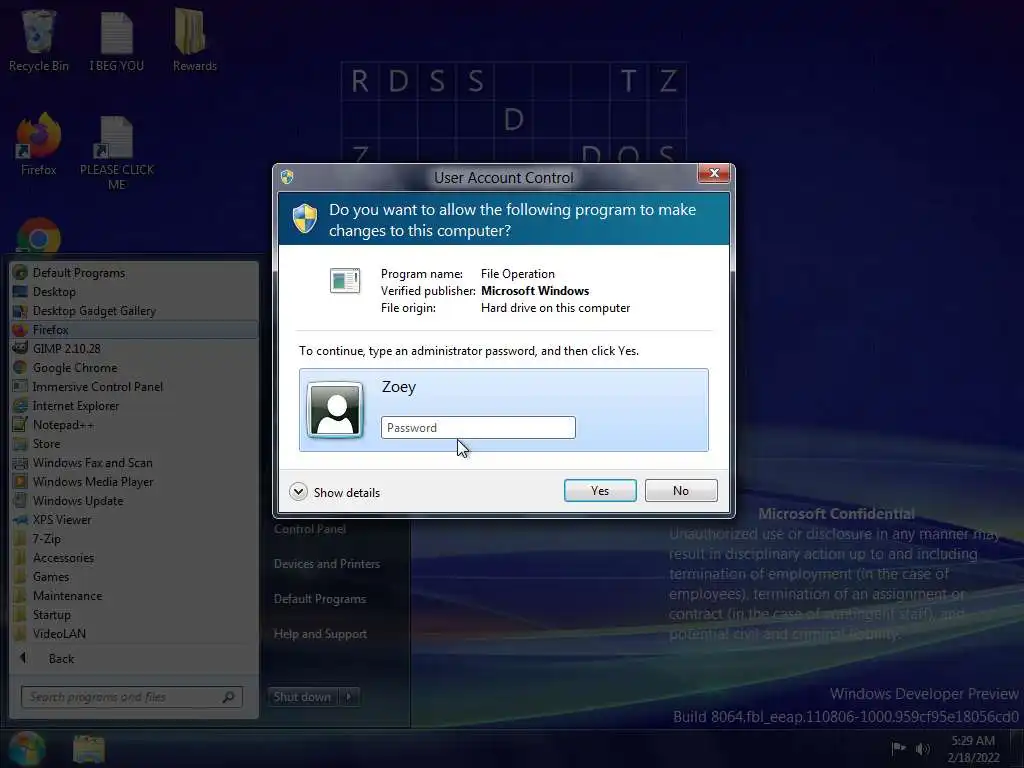Click the search magnifier icon
The height and width of the screenshot is (768, 1024).
point(229,697)
